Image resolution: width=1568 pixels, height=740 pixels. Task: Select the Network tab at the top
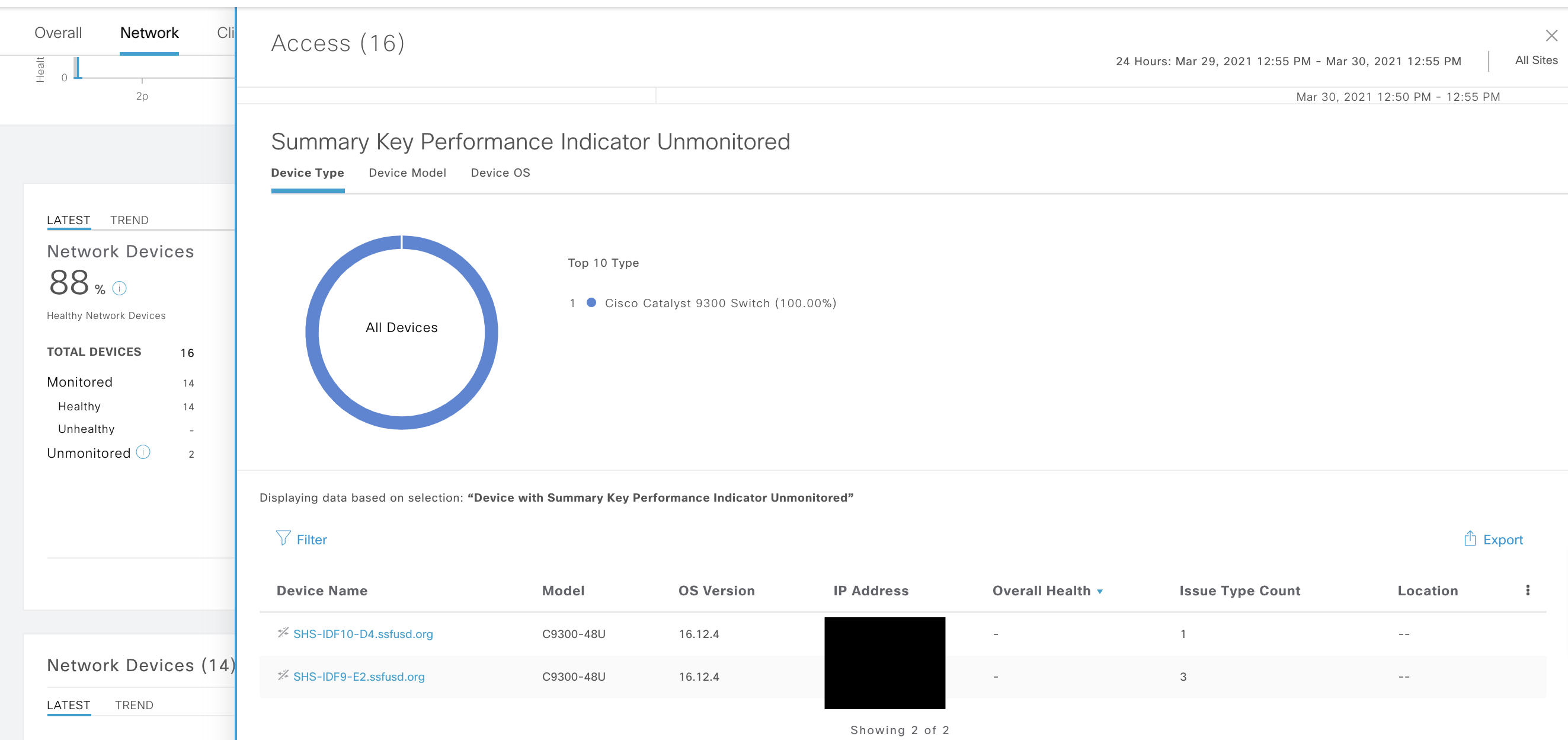[149, 32]
